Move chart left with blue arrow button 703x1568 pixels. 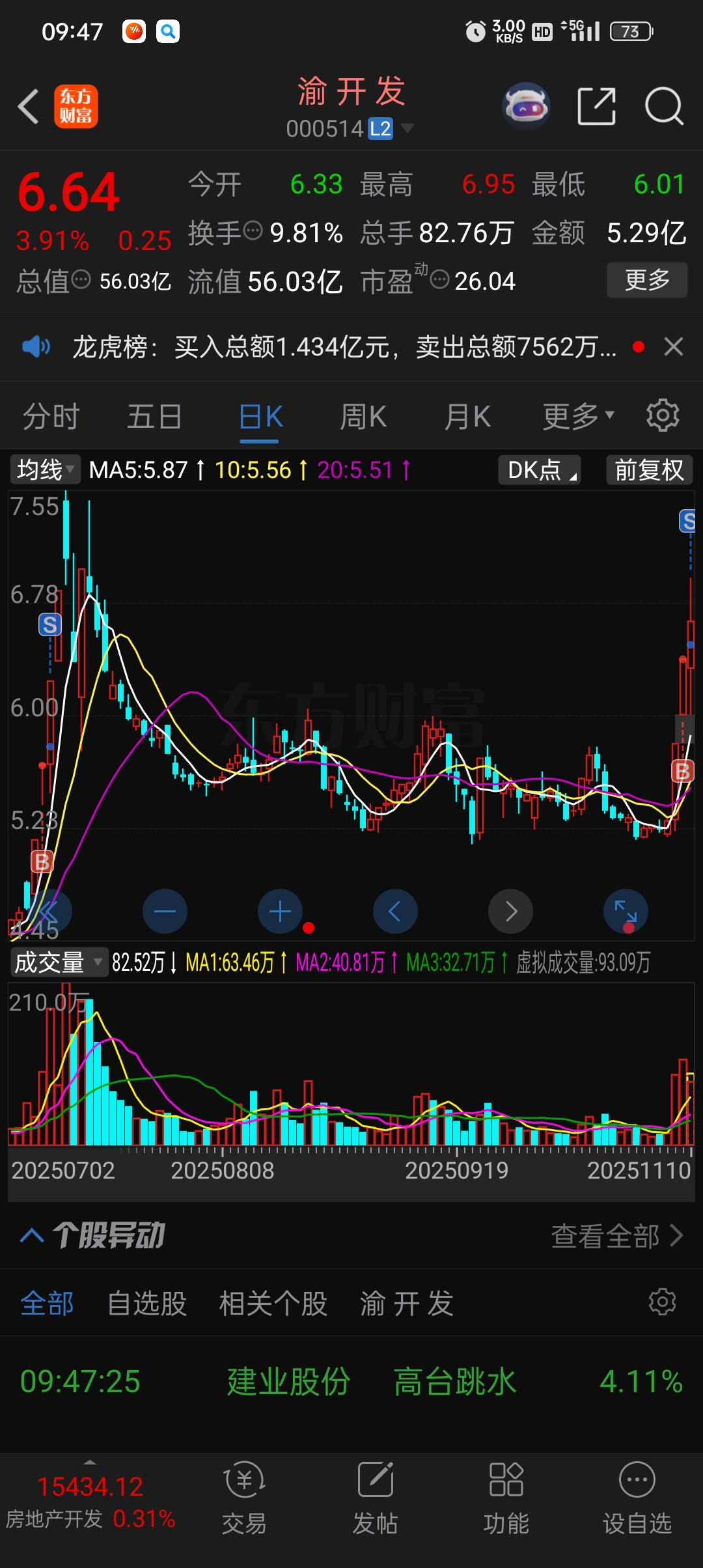395,911
